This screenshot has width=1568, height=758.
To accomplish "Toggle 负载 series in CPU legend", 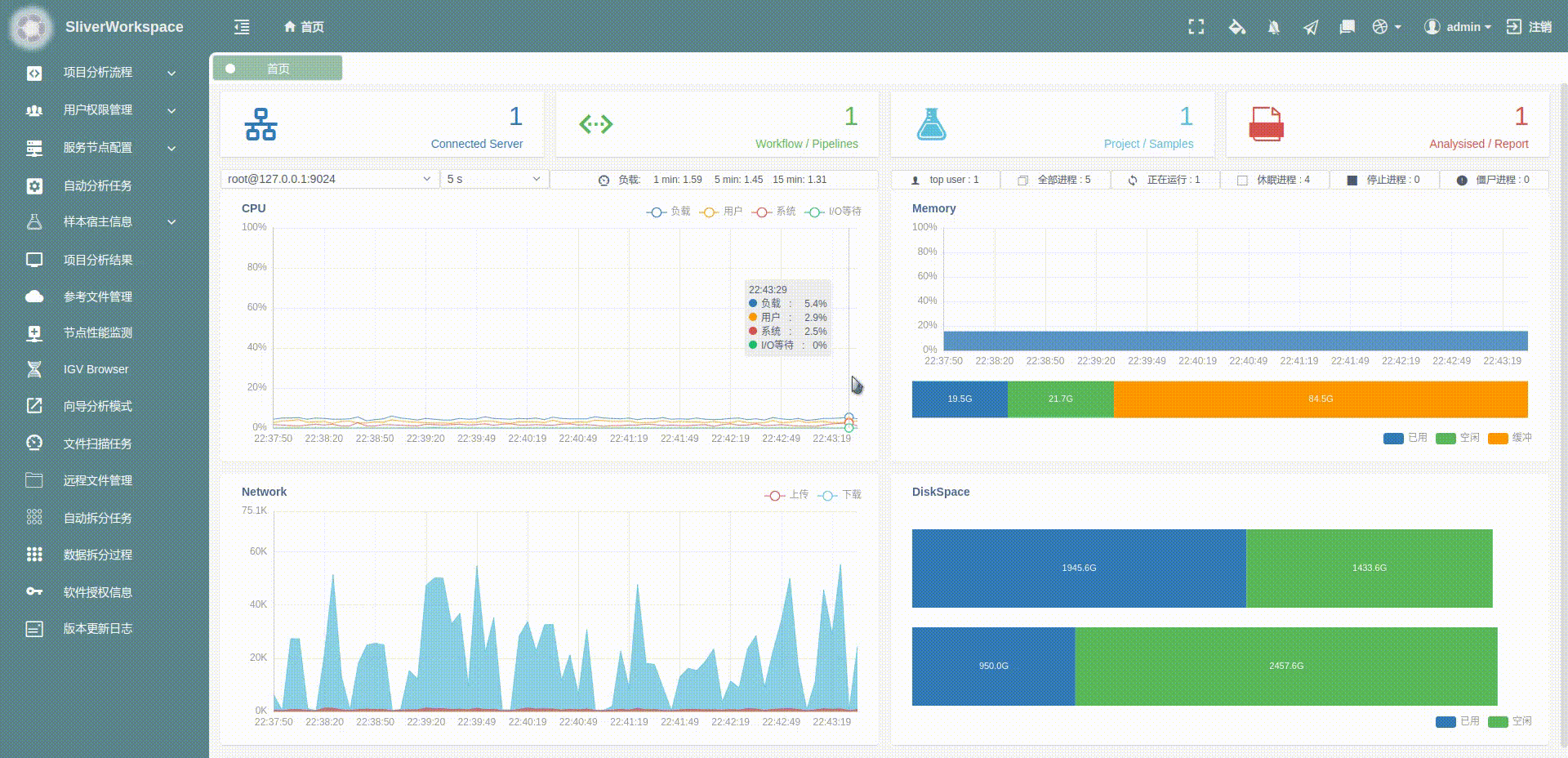I will [x=668, y=212].
